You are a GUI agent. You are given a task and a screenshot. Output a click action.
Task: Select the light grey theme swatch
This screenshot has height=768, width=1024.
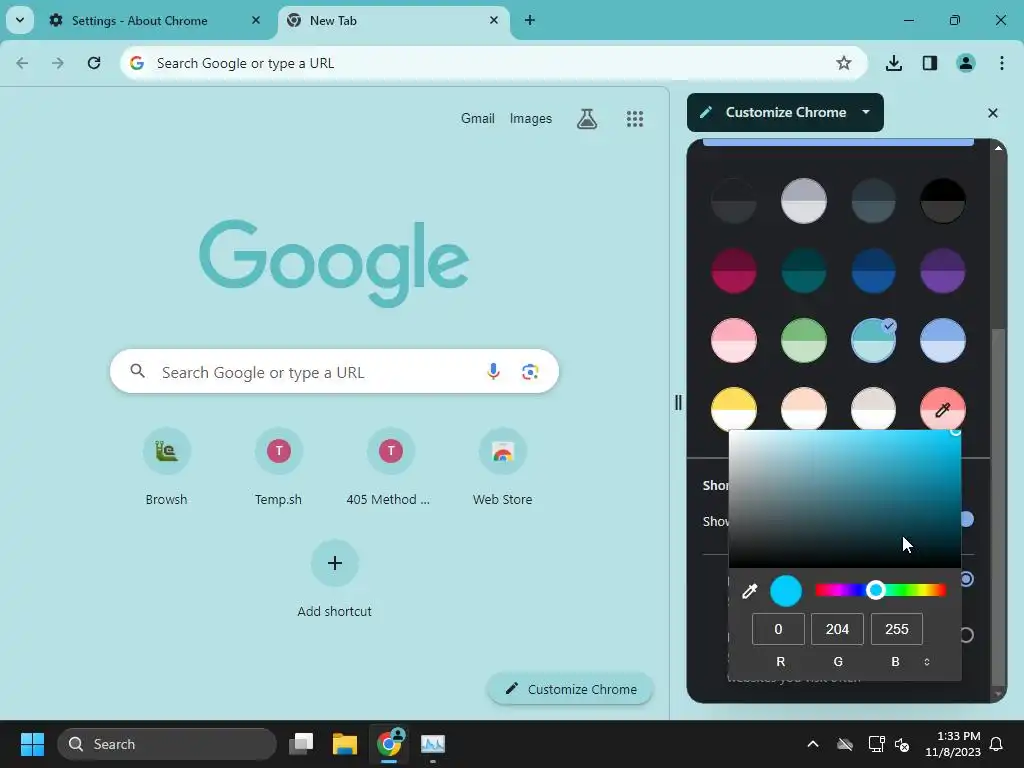click(x=804, y=201)
